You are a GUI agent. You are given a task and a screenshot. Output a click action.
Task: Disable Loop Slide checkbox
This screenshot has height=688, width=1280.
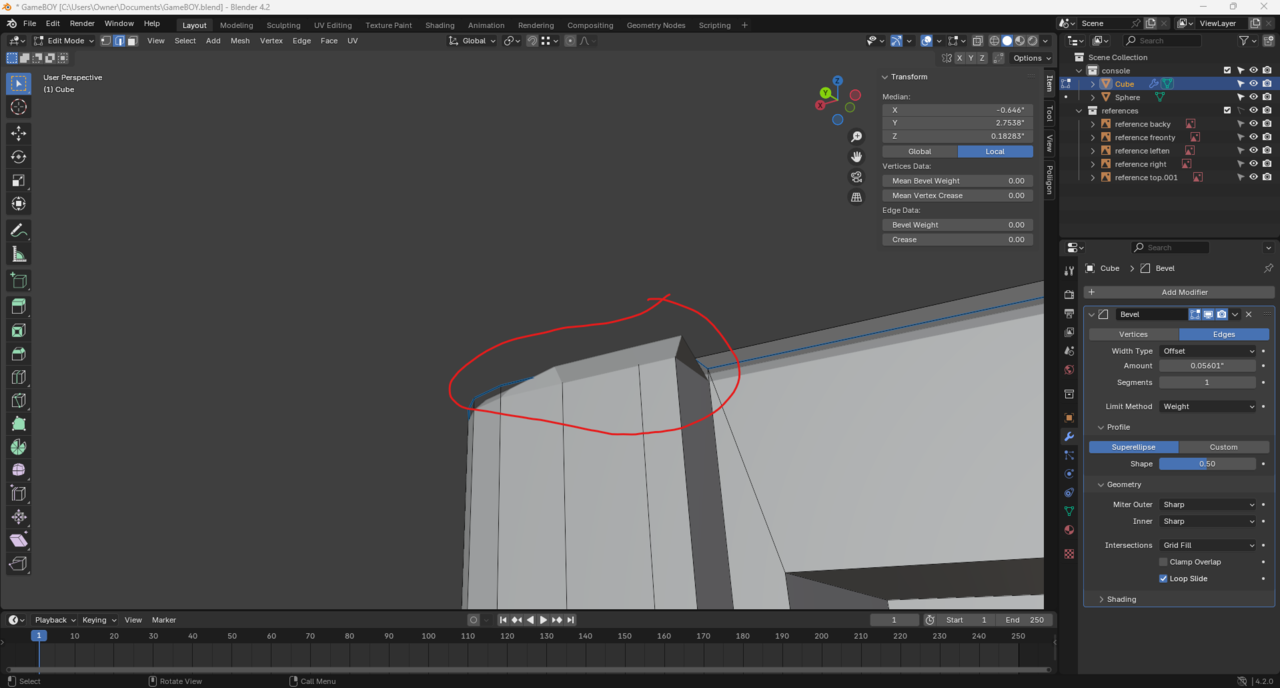(1163, 579)
